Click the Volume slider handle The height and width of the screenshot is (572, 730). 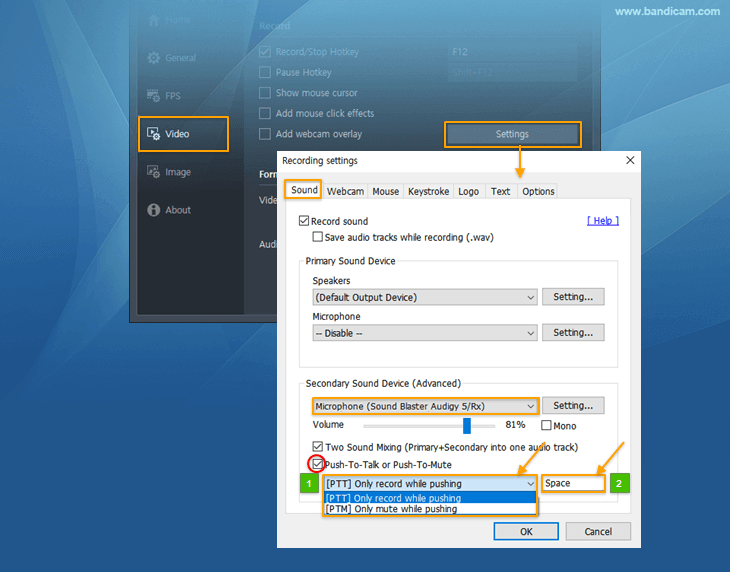point(467,425)
